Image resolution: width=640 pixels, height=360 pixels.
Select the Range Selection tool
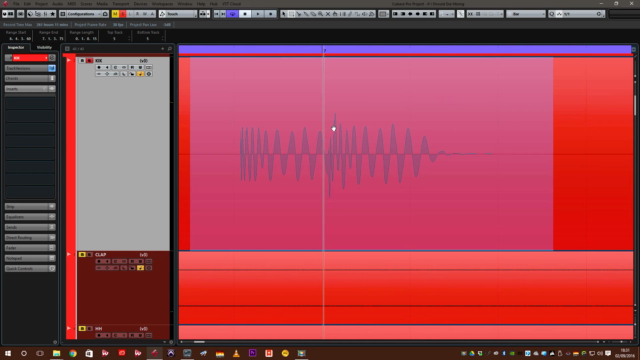(x=291, y=14)
